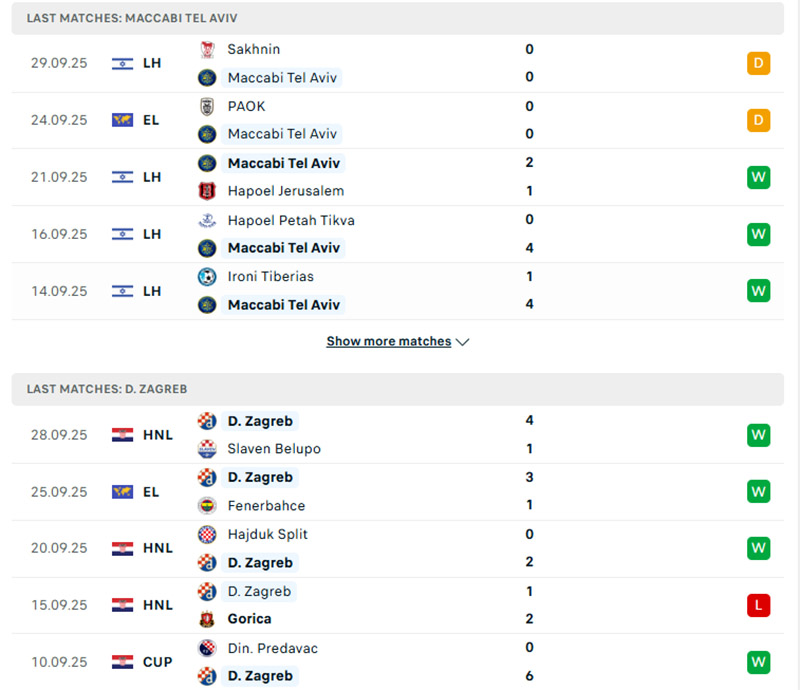Click the draw badge for the Sakhnin match

point(758,64)
